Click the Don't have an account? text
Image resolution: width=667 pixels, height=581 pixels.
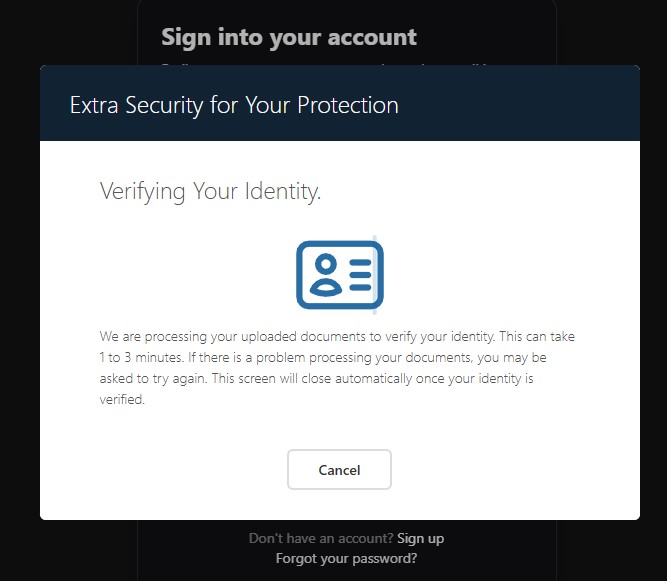coord(321,538)
